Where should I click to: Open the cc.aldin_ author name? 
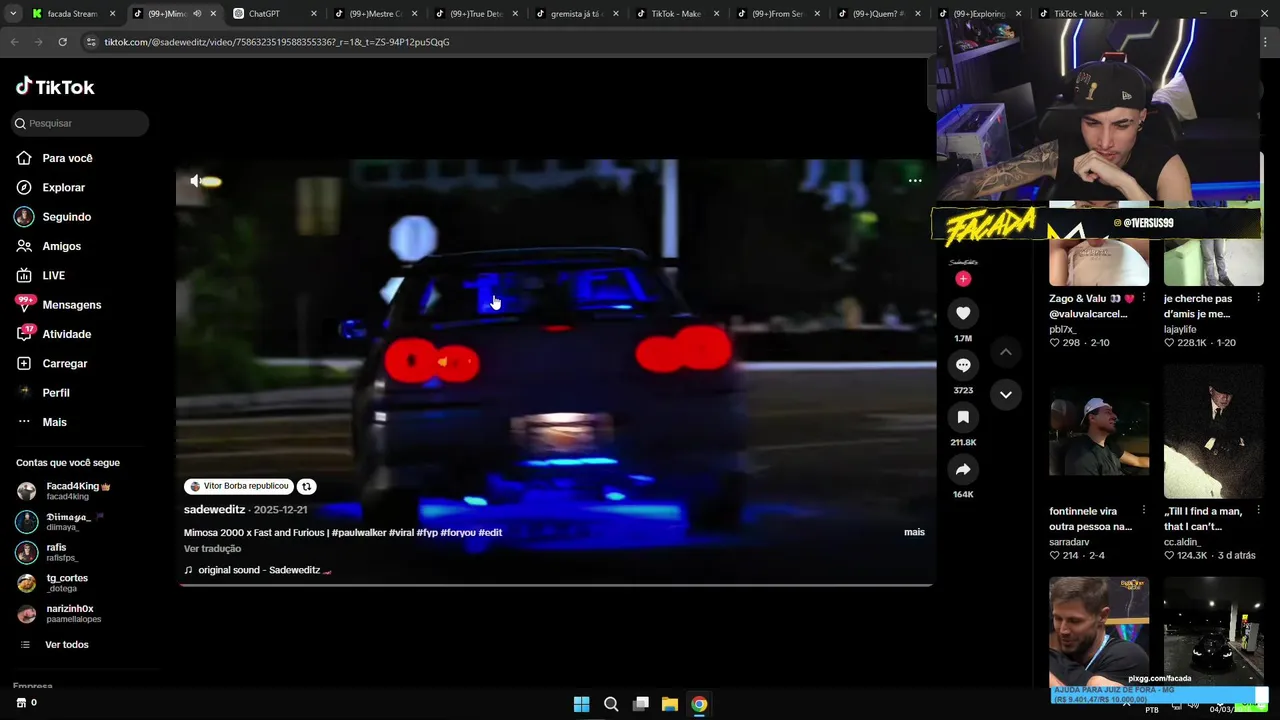tap(1182, 542)
